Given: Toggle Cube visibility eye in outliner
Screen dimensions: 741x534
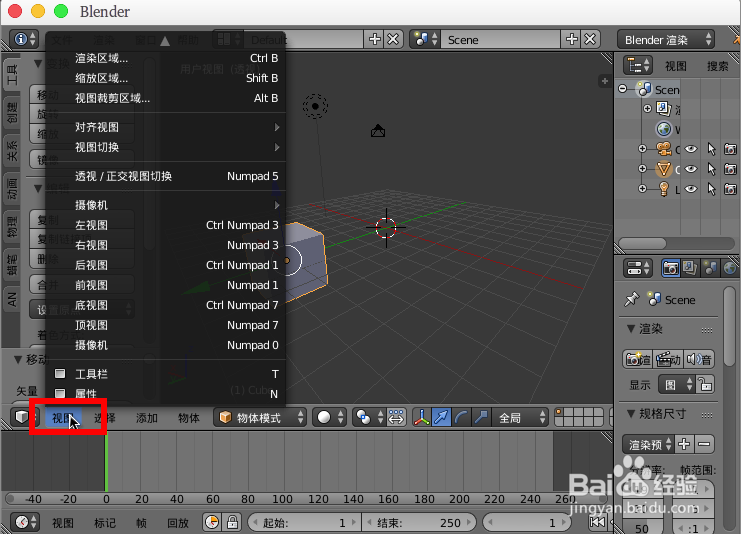Looking at the screenshot, I should tap(691, 169).
